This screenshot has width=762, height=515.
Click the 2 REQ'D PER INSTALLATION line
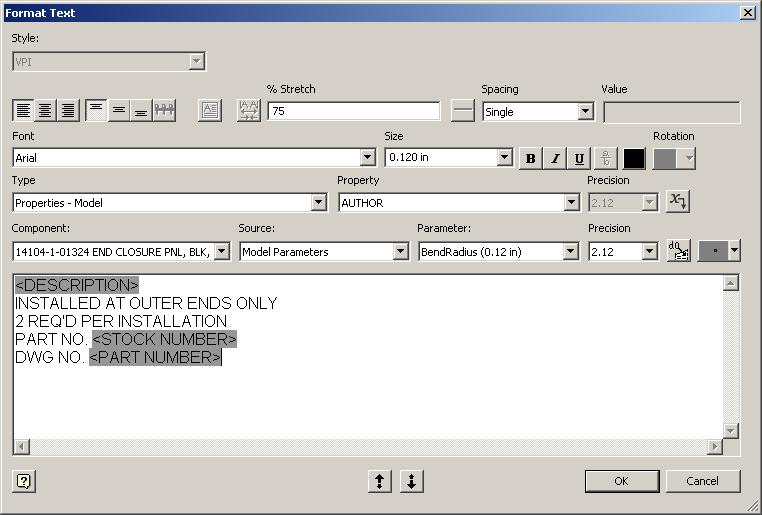(x=121, y=321)
